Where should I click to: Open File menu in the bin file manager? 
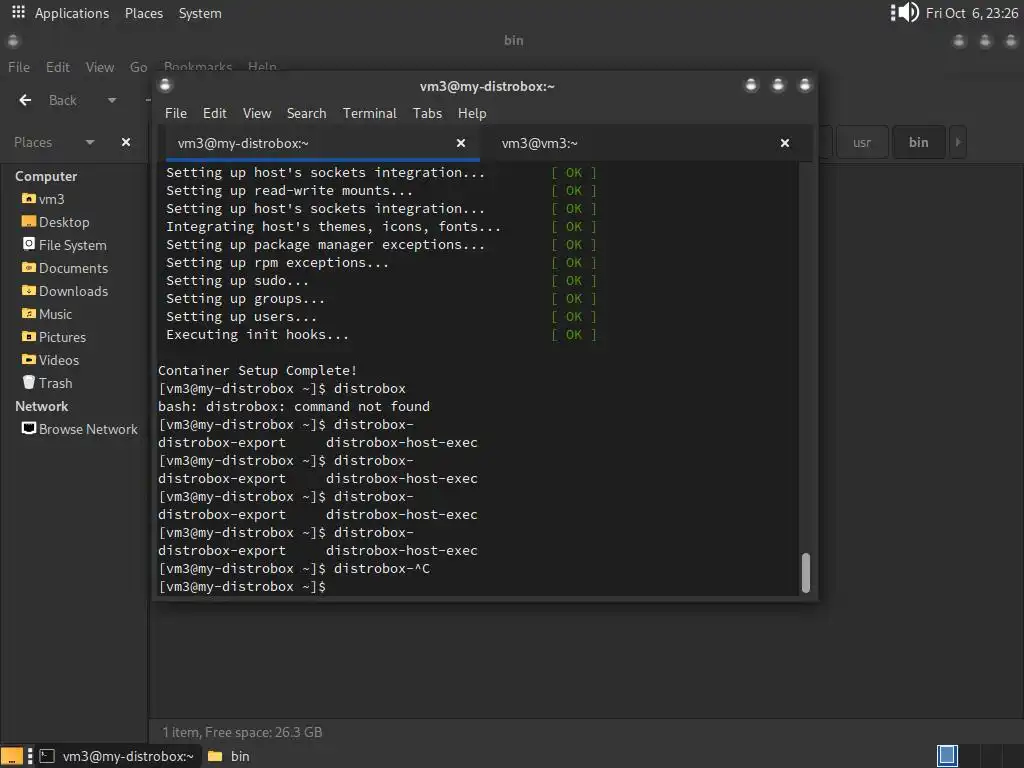pos(19,67)
